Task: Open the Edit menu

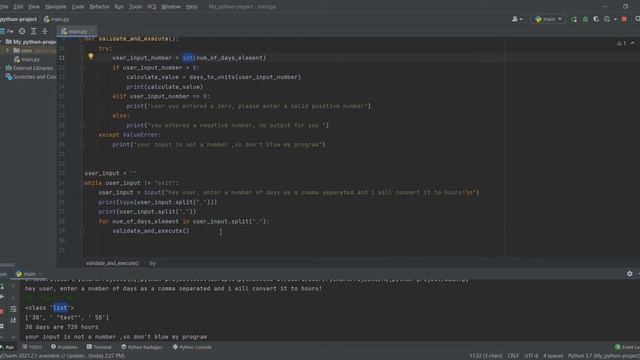Action: [18, 7]
